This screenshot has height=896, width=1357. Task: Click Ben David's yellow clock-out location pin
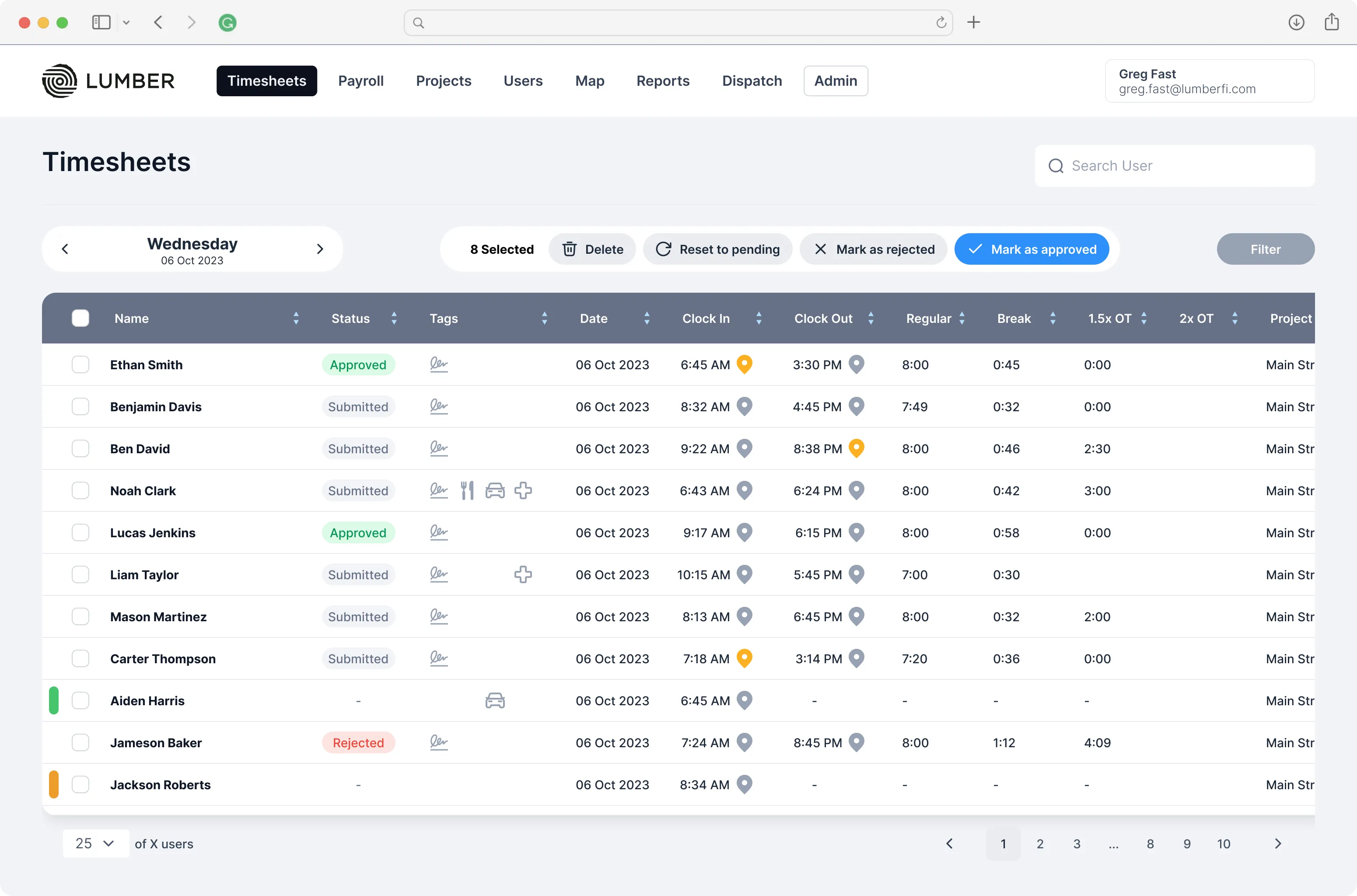coord(856,448)
